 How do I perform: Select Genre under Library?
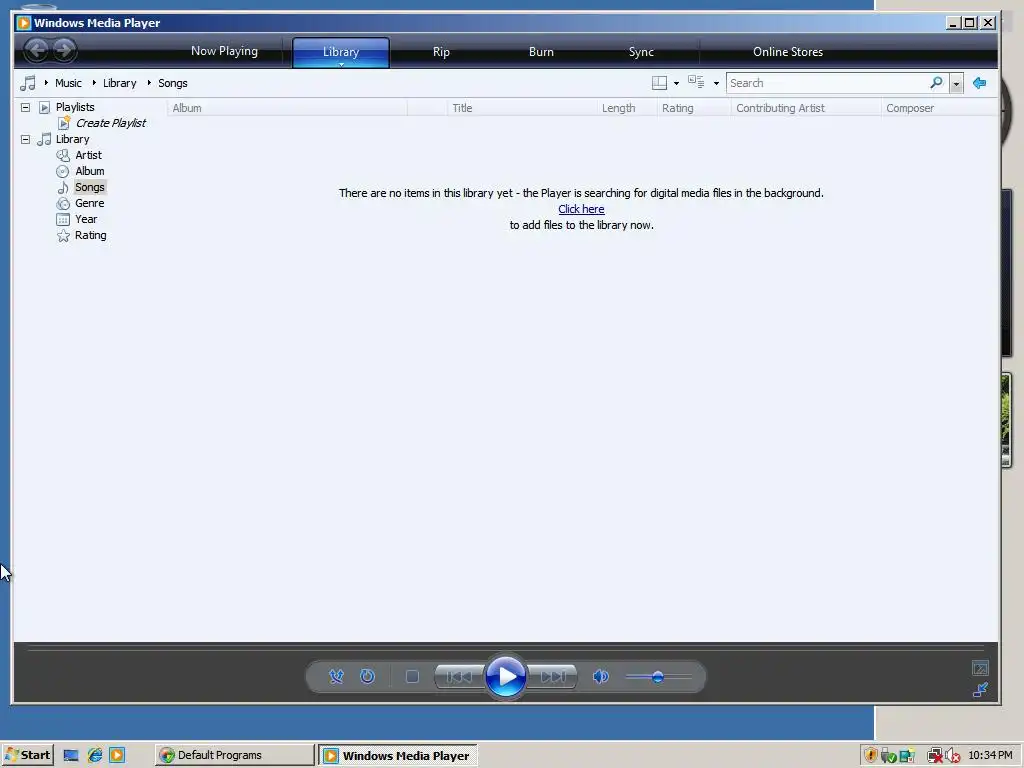(89, 203)
